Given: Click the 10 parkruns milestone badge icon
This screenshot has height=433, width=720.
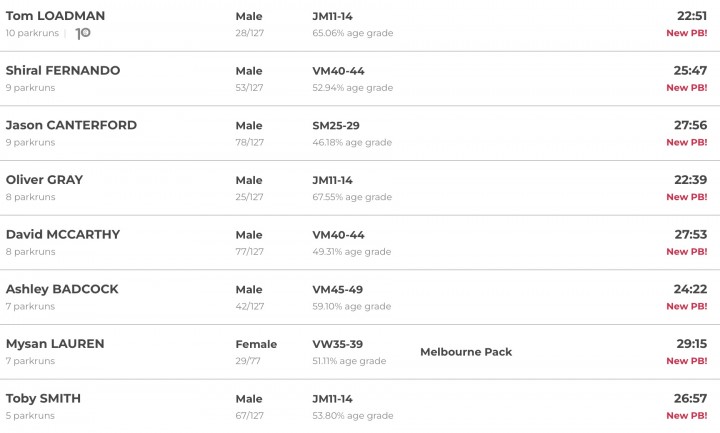Looking at the screenshot, I should (84, 33).
